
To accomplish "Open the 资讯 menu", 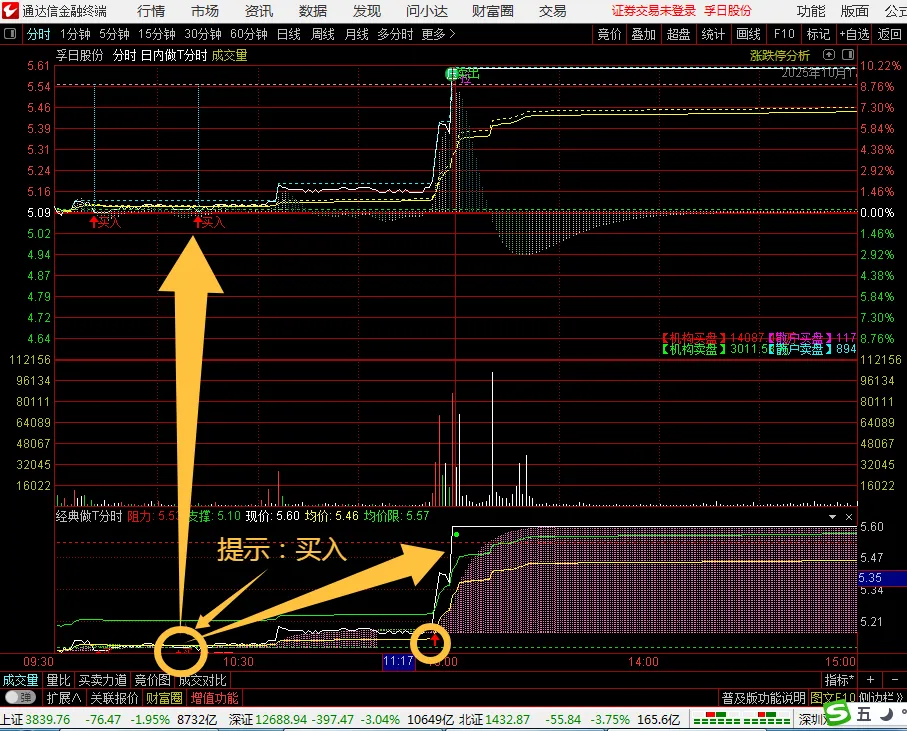I will tap(259, 11).
